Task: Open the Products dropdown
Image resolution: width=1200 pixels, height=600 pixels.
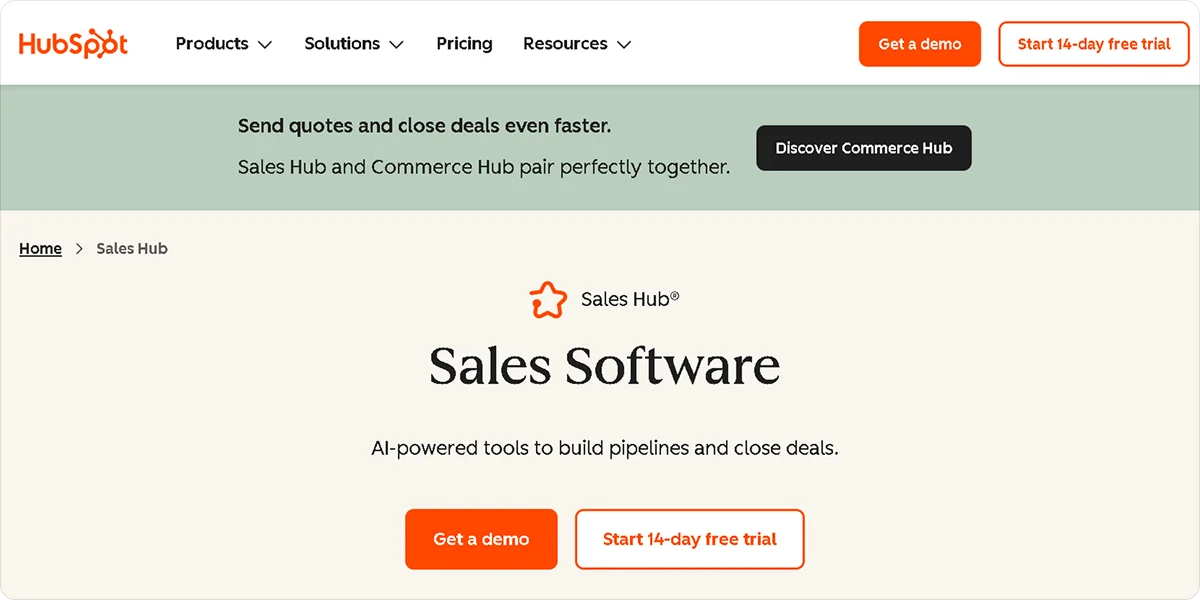Action: pyautogui.click(x=212, y=43)
